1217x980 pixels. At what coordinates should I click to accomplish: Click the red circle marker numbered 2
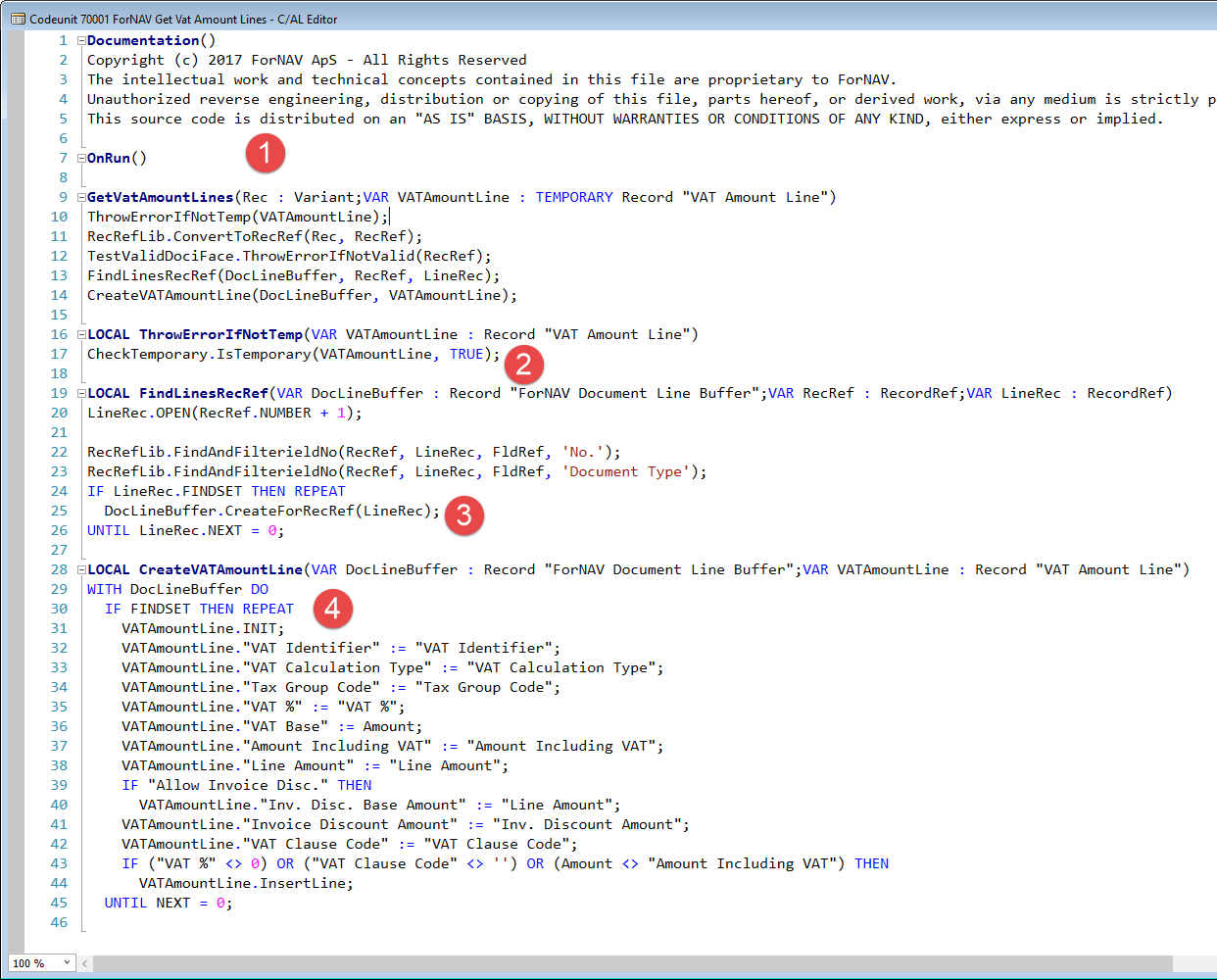[523, 365]
